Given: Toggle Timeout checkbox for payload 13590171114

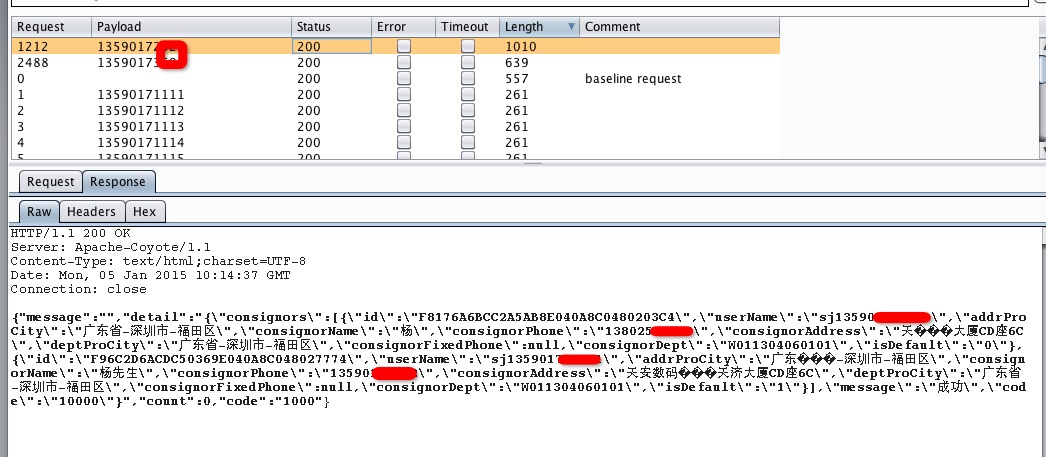Looking at the screenshot, I should click(468, 142).
